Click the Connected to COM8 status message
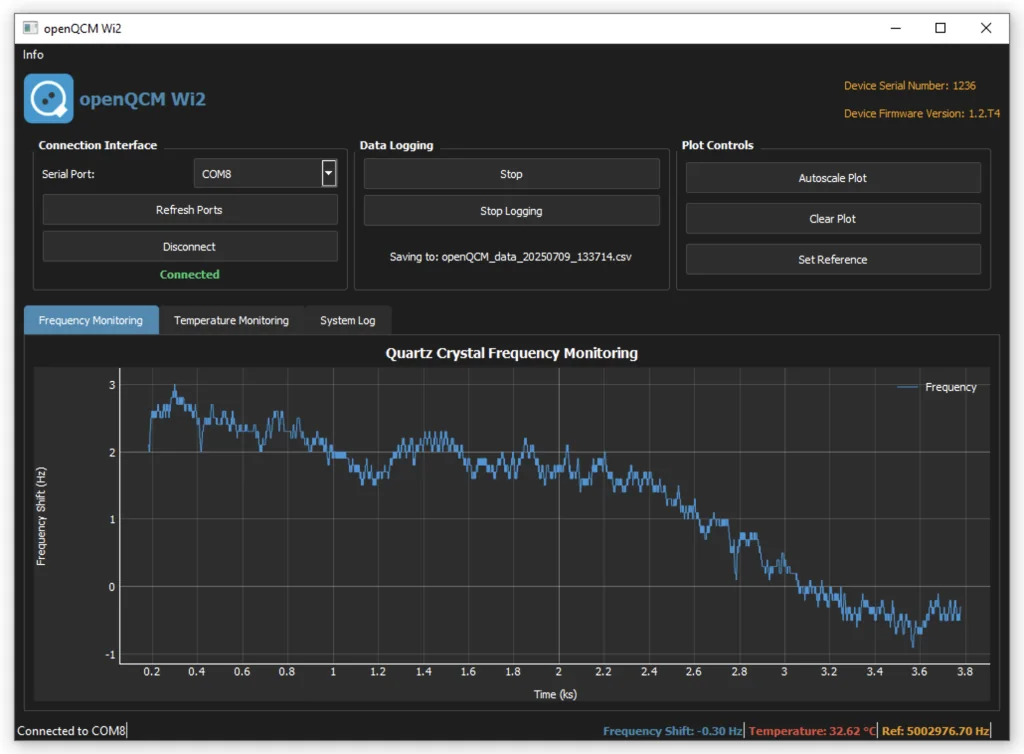 71,730
